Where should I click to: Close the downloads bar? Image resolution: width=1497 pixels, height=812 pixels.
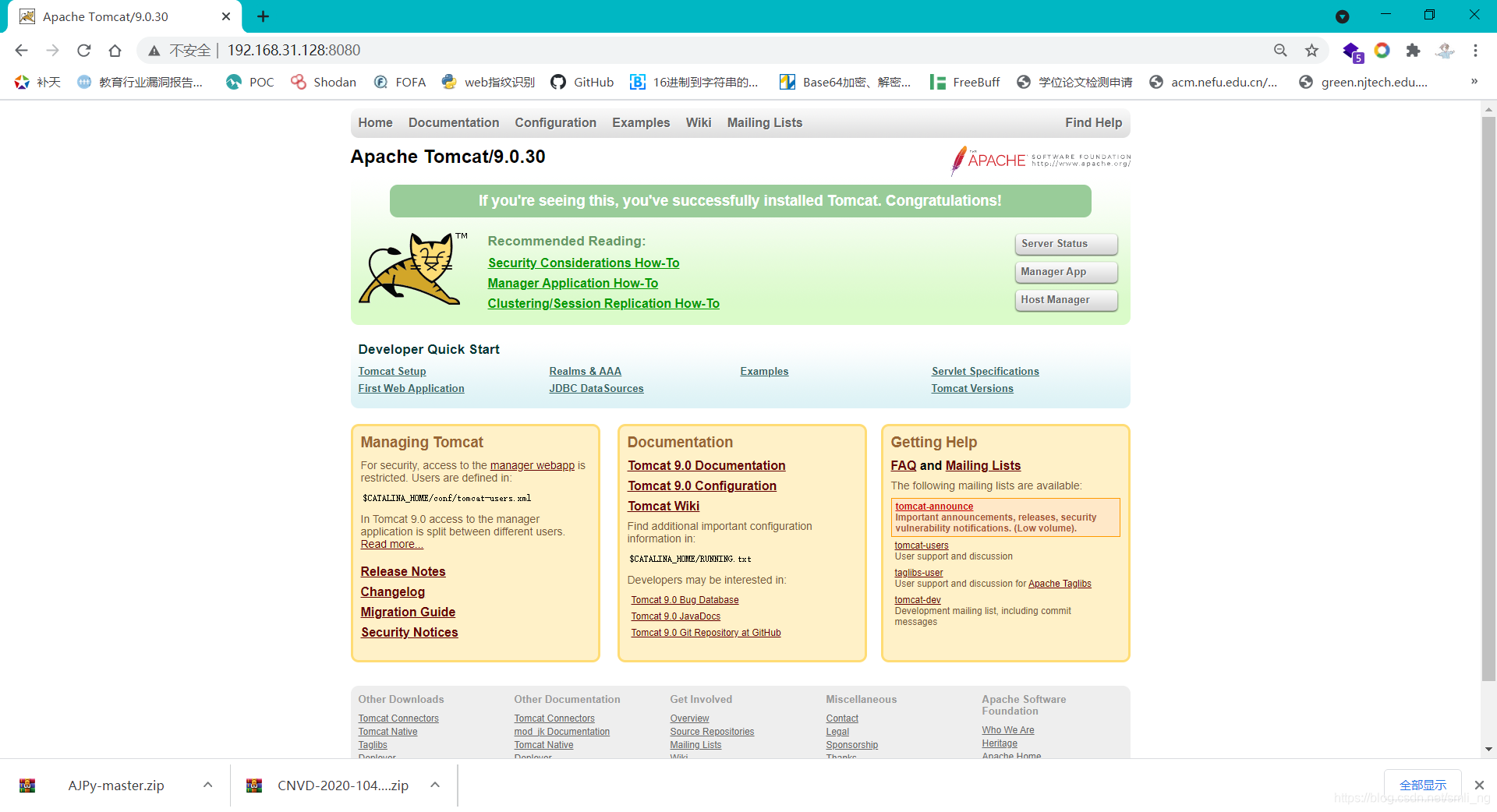coord(1479,785)
